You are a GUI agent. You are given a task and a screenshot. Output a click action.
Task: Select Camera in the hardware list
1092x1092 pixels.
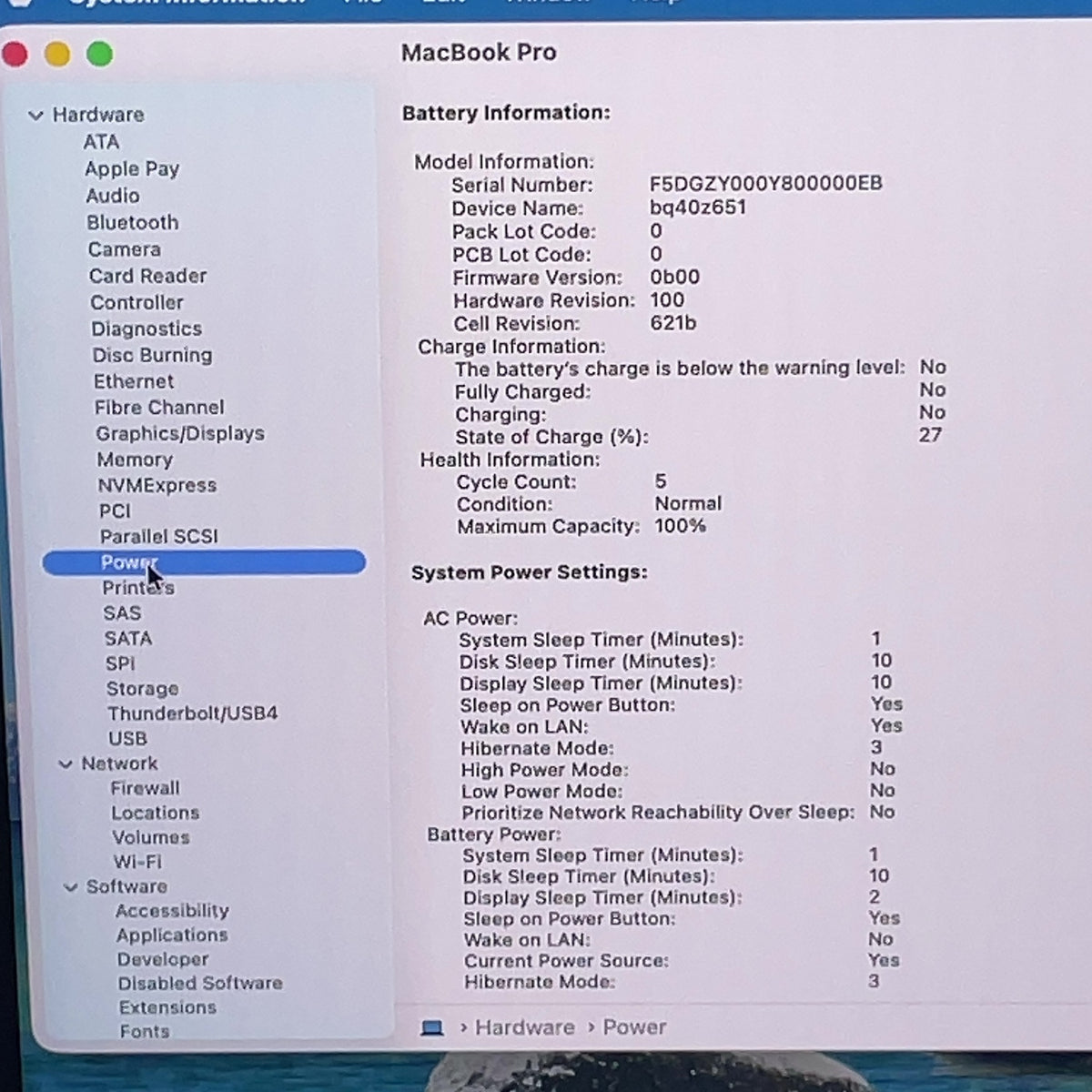(x=125, y=249)
